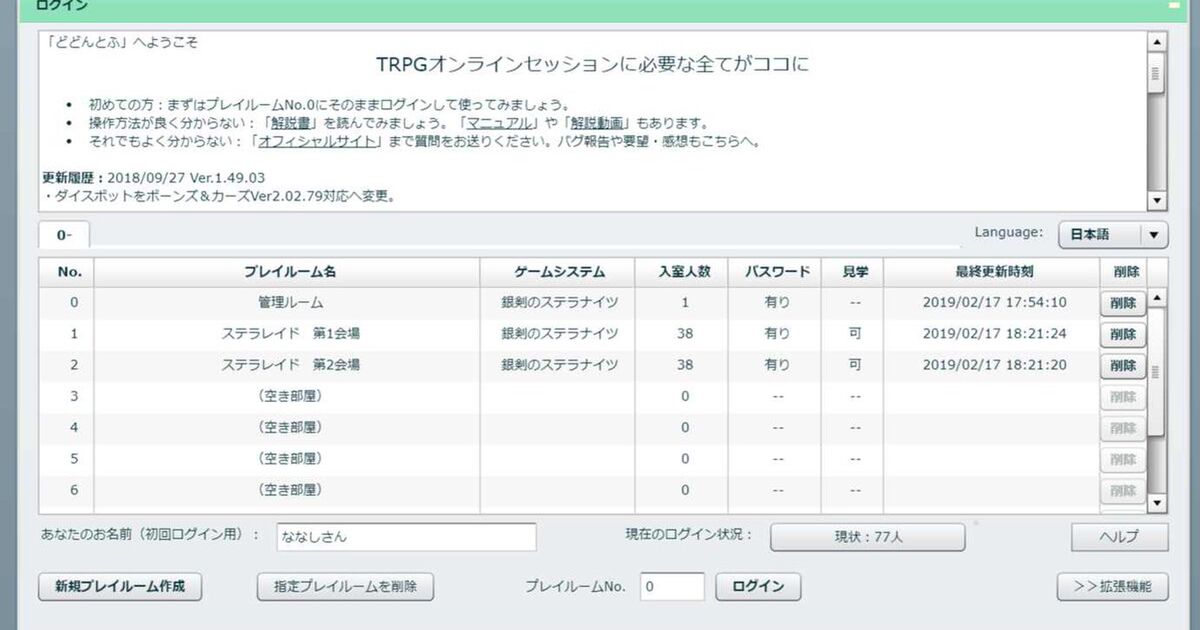
Task: Open the ヘルプ button
Action: [x=1119, y=537]
